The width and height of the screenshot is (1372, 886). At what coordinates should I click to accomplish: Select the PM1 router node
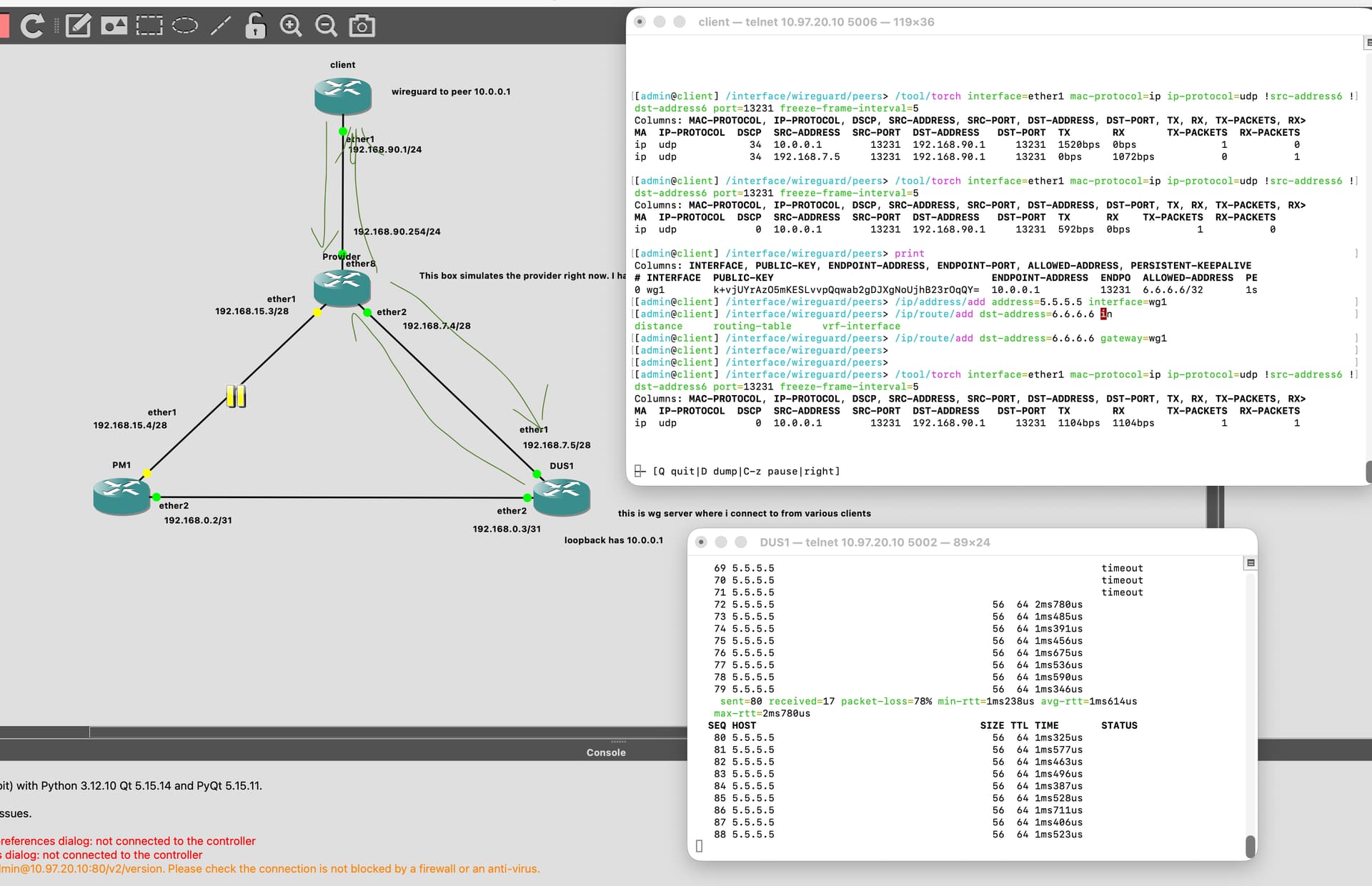tap(121, 495)
